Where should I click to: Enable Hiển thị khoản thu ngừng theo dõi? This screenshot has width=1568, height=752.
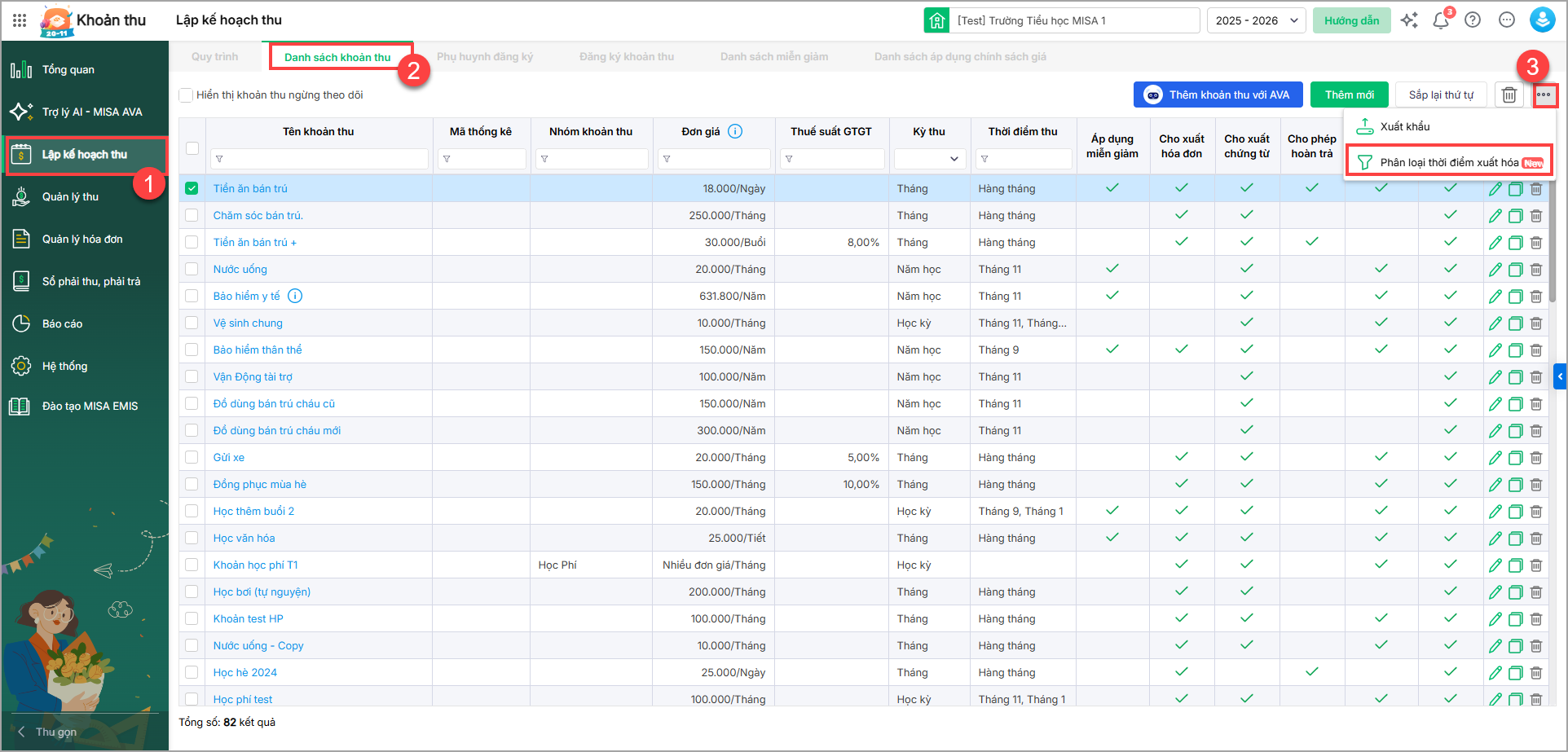point(187,95)
